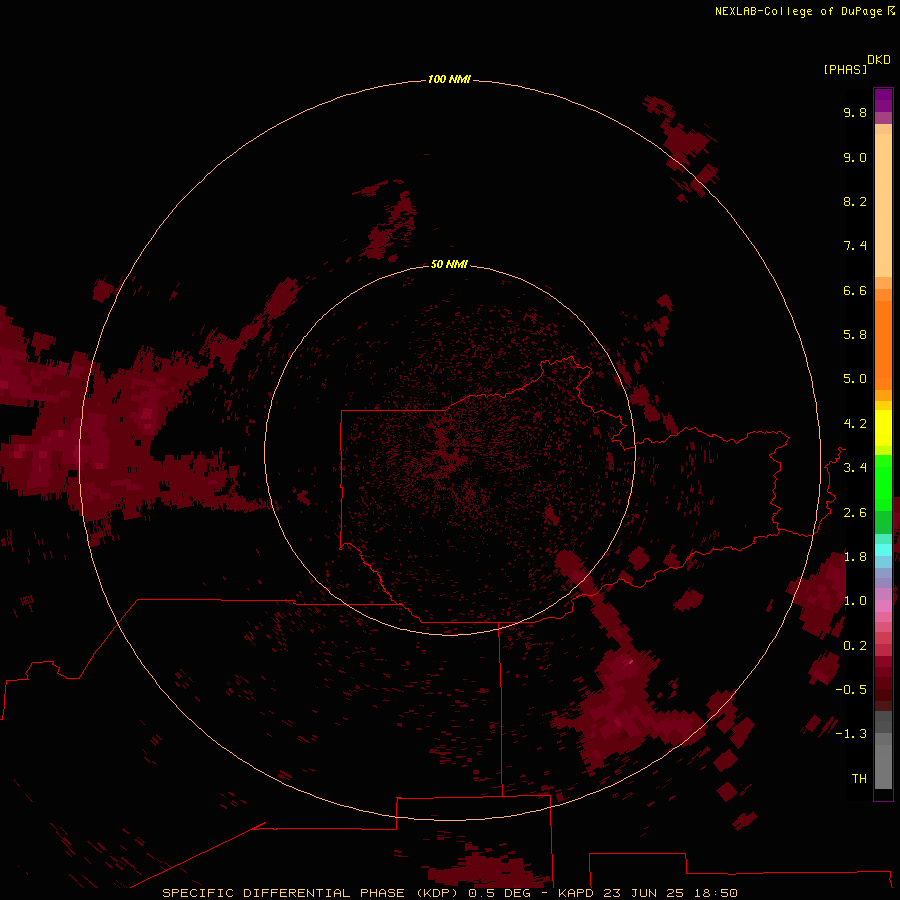Click the -0.5 scale value
This screenshot has height=900, width=900.
pos(851,690)
